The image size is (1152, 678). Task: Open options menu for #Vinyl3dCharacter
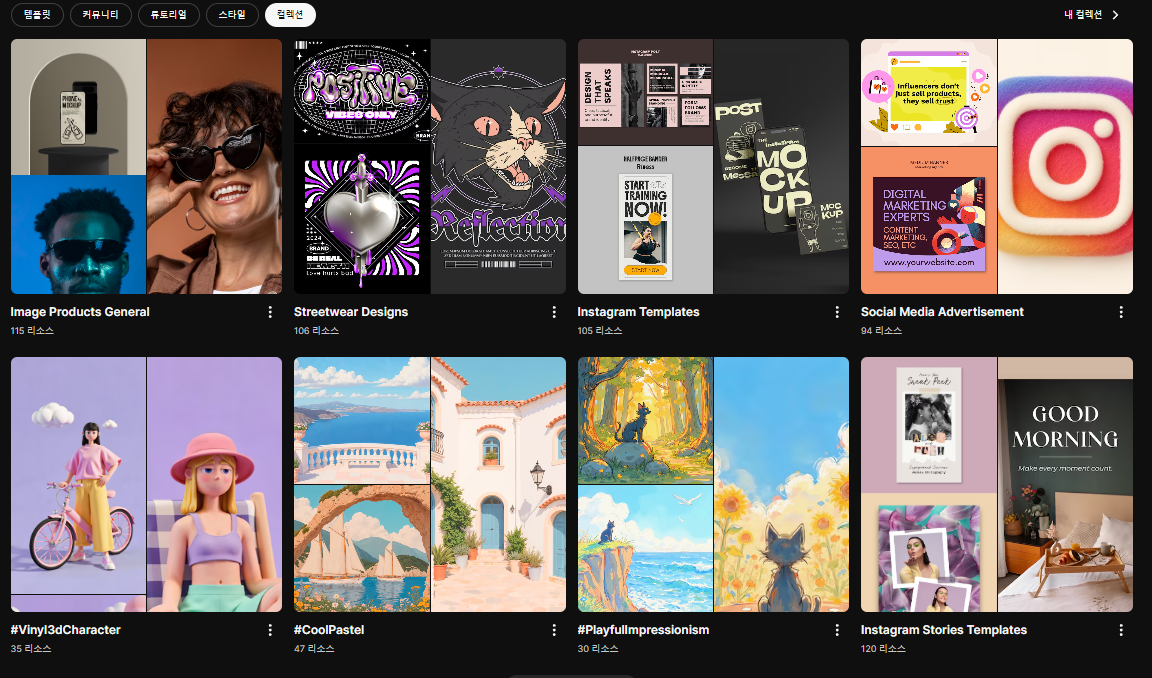(270, 630)
